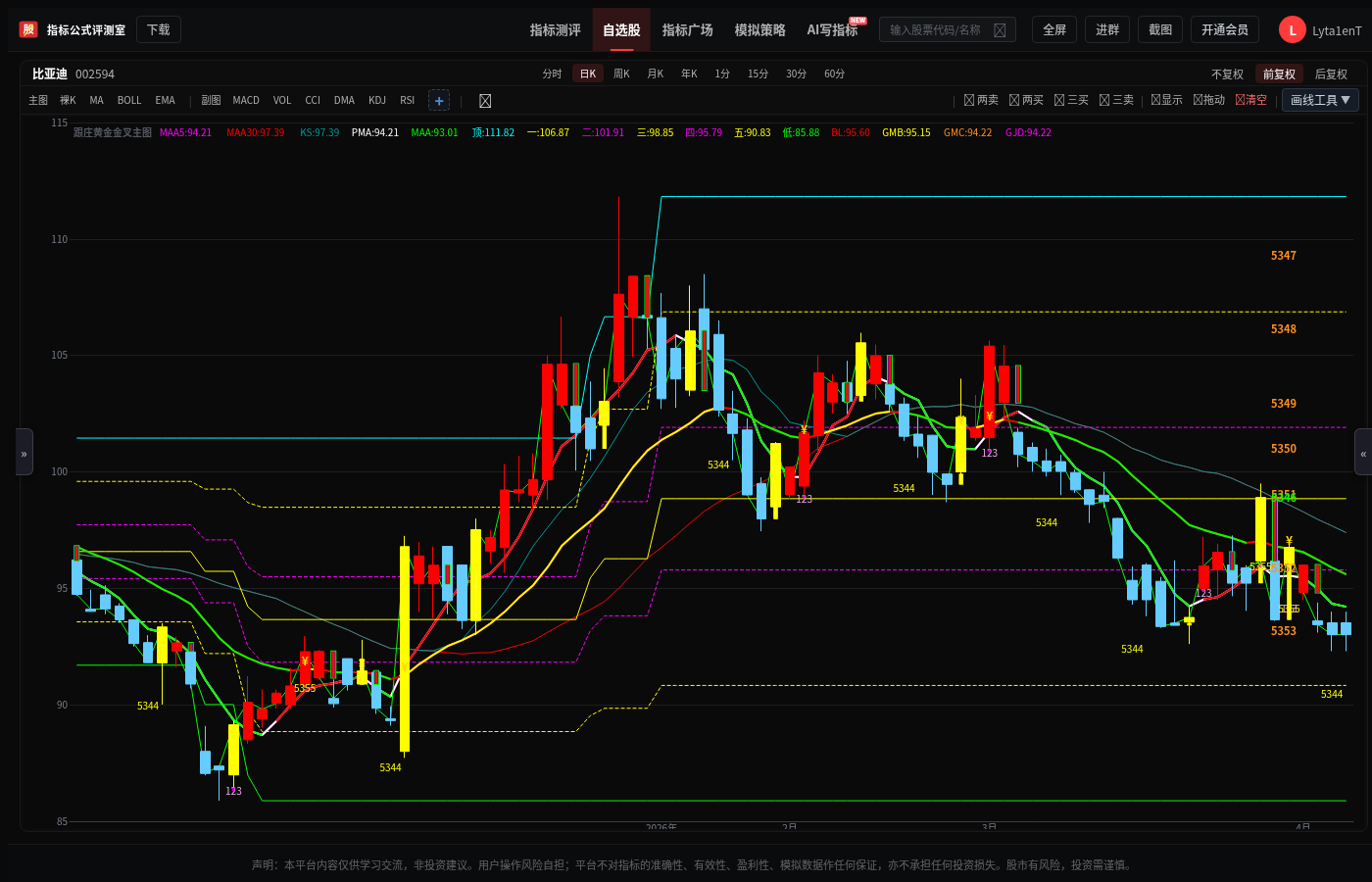Image resolution: width=1372 pixels, height=882 pixels.
Task: Click the 截图 screenshot button
Action: [1160, 30]
